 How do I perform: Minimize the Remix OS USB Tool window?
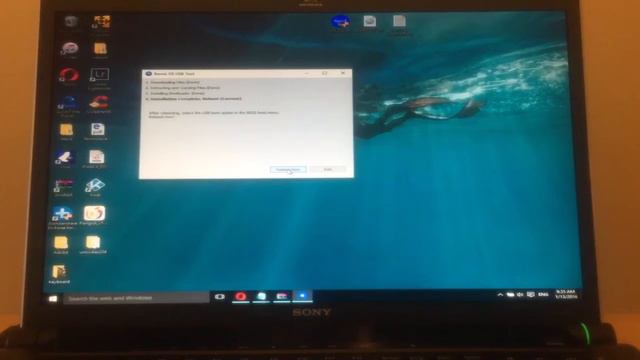[x=307, y=73]
